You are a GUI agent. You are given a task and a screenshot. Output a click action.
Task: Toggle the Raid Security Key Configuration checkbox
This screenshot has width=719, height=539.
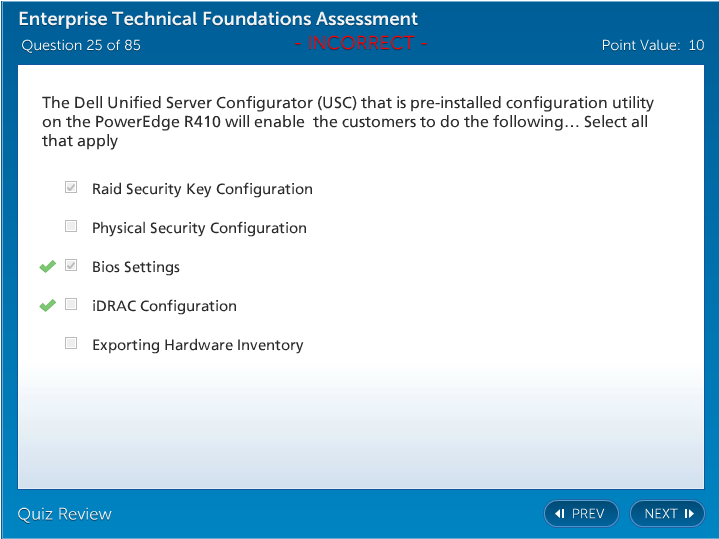click(x=71, y=188)
